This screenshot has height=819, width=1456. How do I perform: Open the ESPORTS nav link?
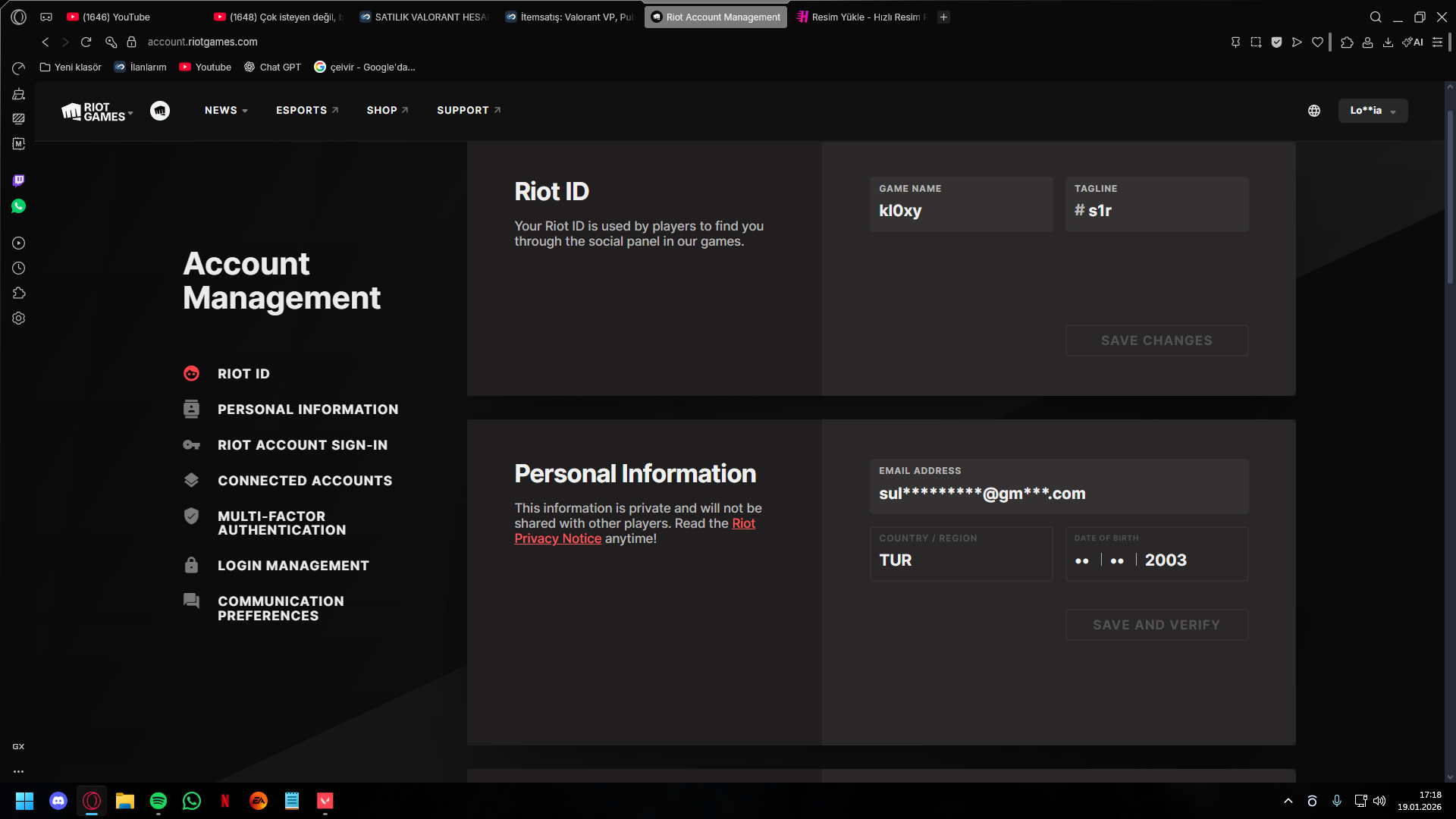click(307, 111)
